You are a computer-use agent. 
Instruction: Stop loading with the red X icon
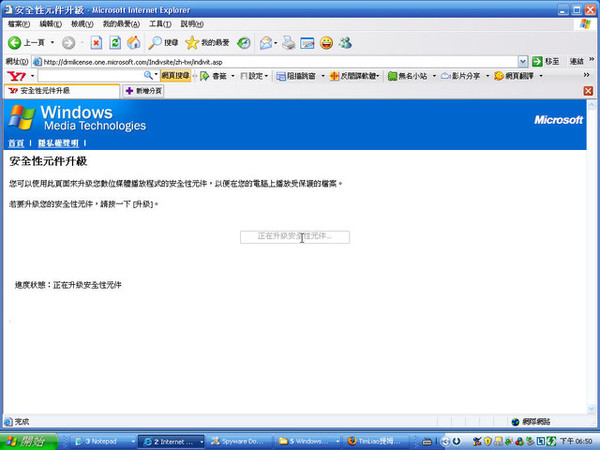coord(96,43)
